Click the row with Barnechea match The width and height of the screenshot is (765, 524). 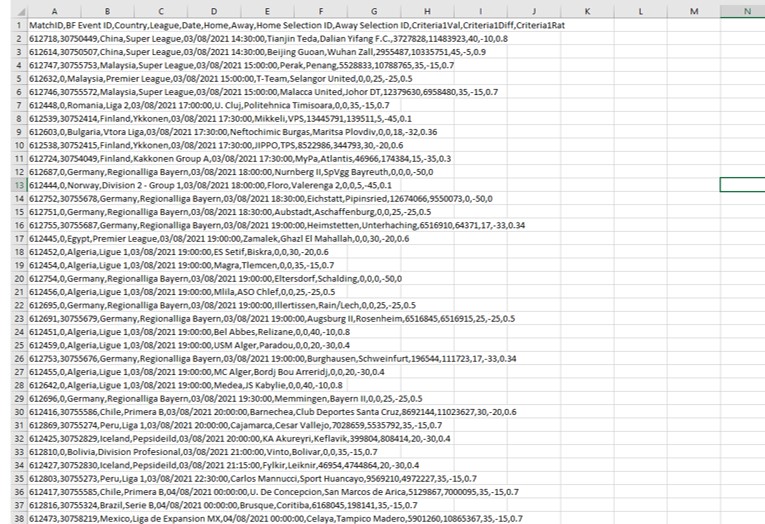pyautogui.click(x=272, y=412)
